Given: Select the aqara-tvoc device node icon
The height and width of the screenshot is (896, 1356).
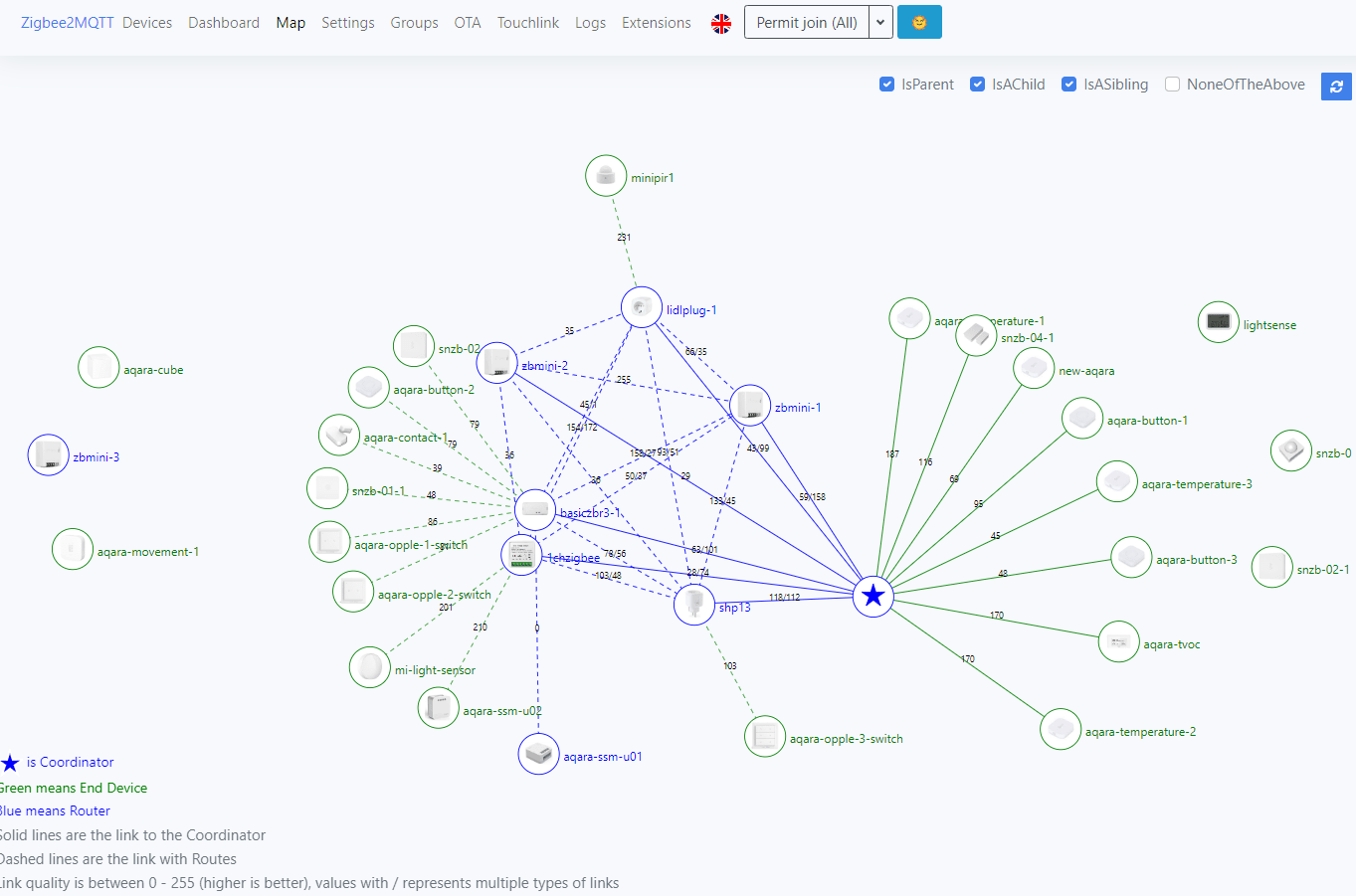Looking at the screenshot, I should (1118, 642).
